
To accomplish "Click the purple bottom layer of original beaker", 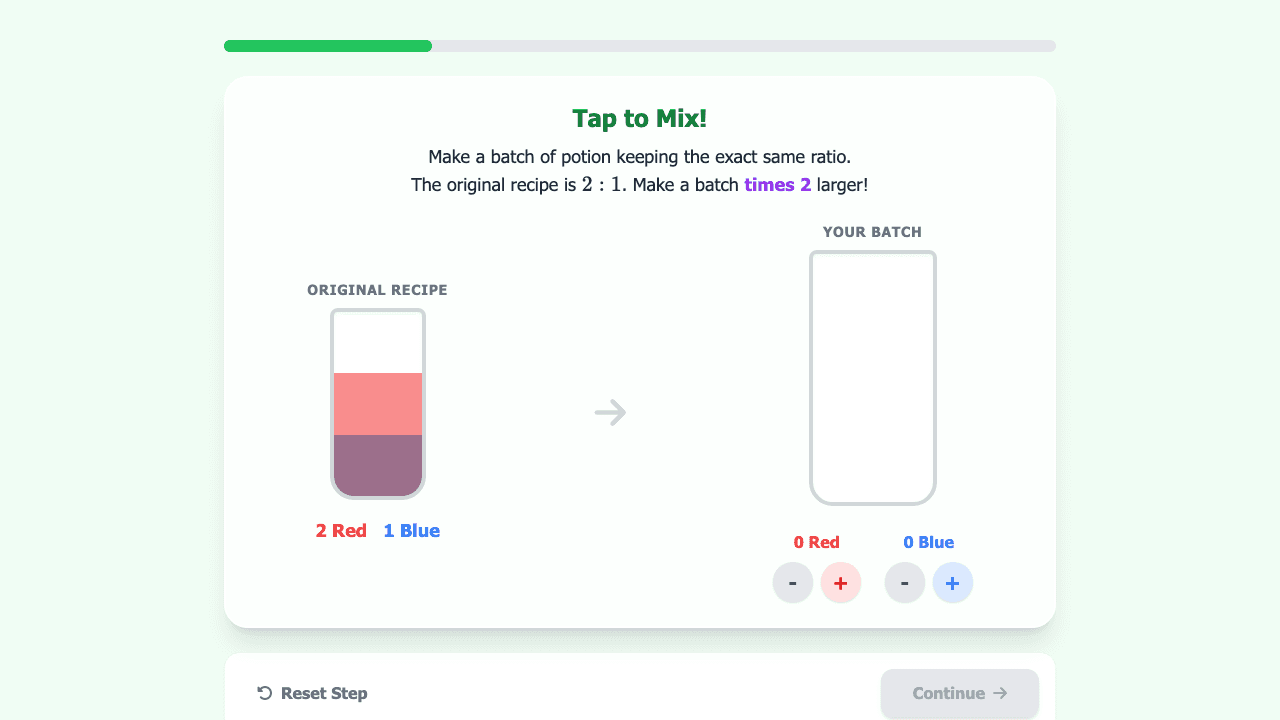I will [378, 465].
